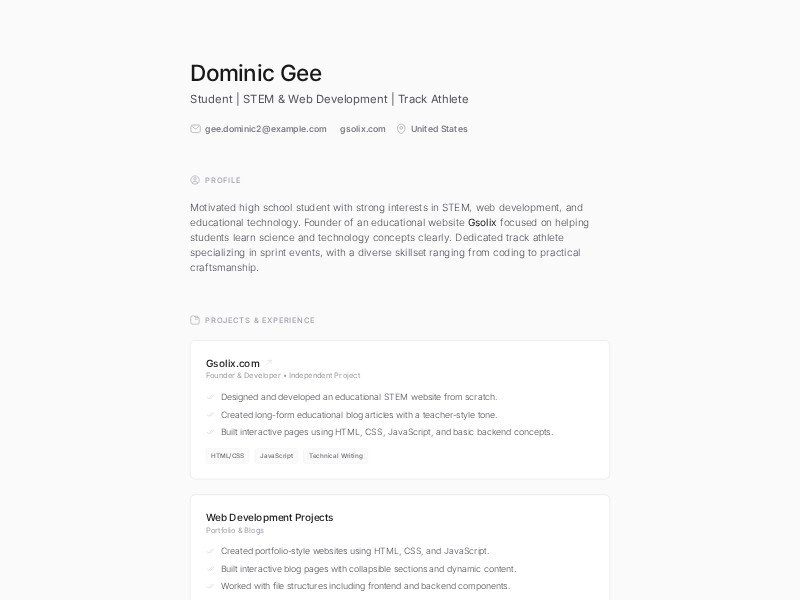The width and height of the screenshot is (800, 600).
Task: Click the Projects & Experience section icon
Action: pos(195,320)
